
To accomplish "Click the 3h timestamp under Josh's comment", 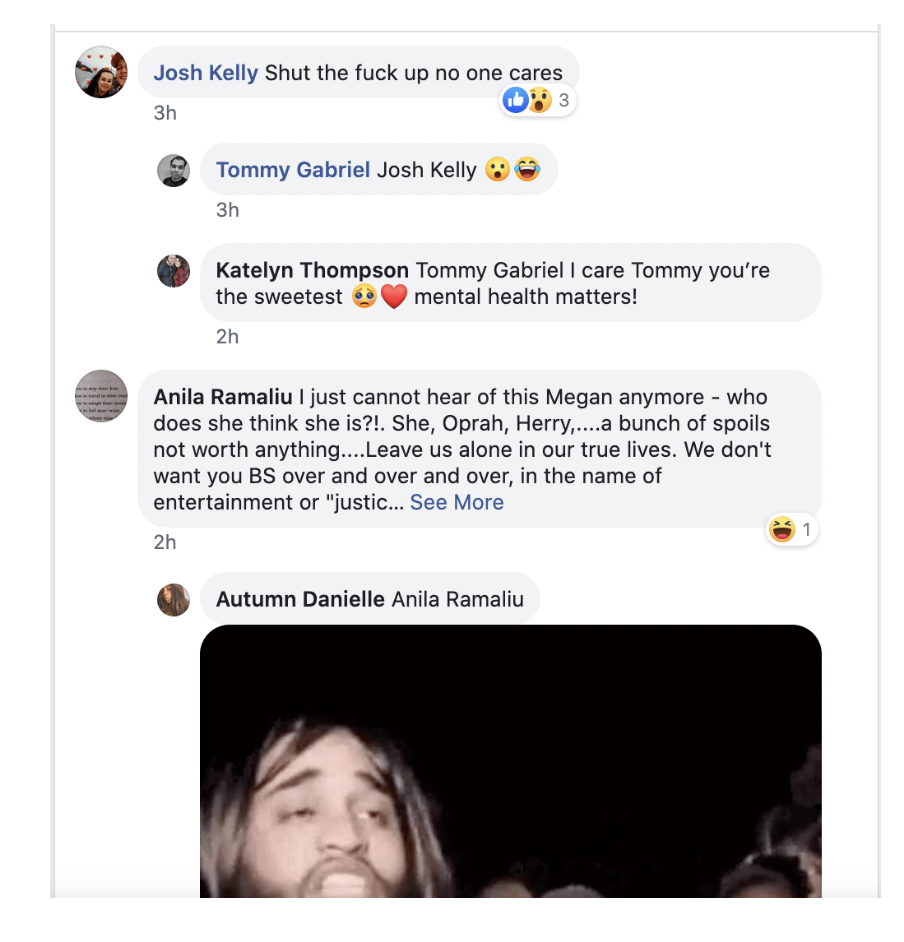I will pos(165,113).
